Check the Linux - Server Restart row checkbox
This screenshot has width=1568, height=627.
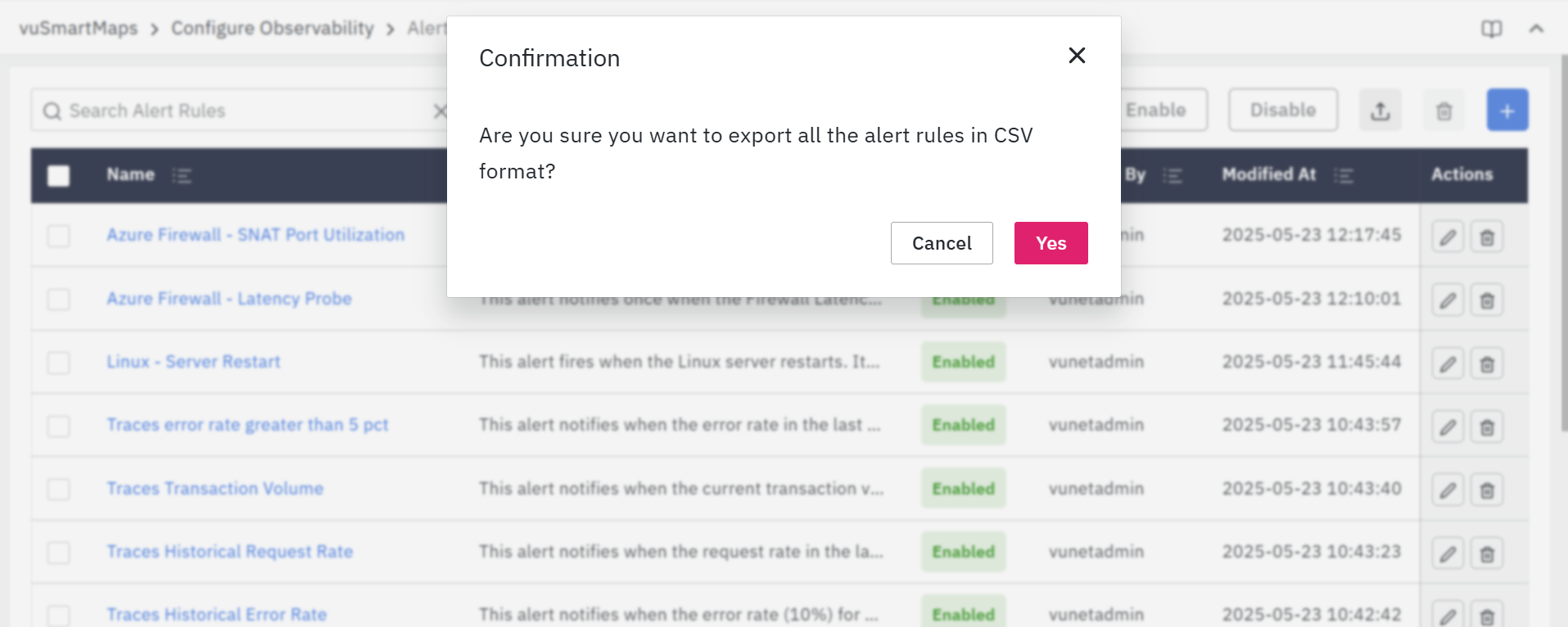59,363
